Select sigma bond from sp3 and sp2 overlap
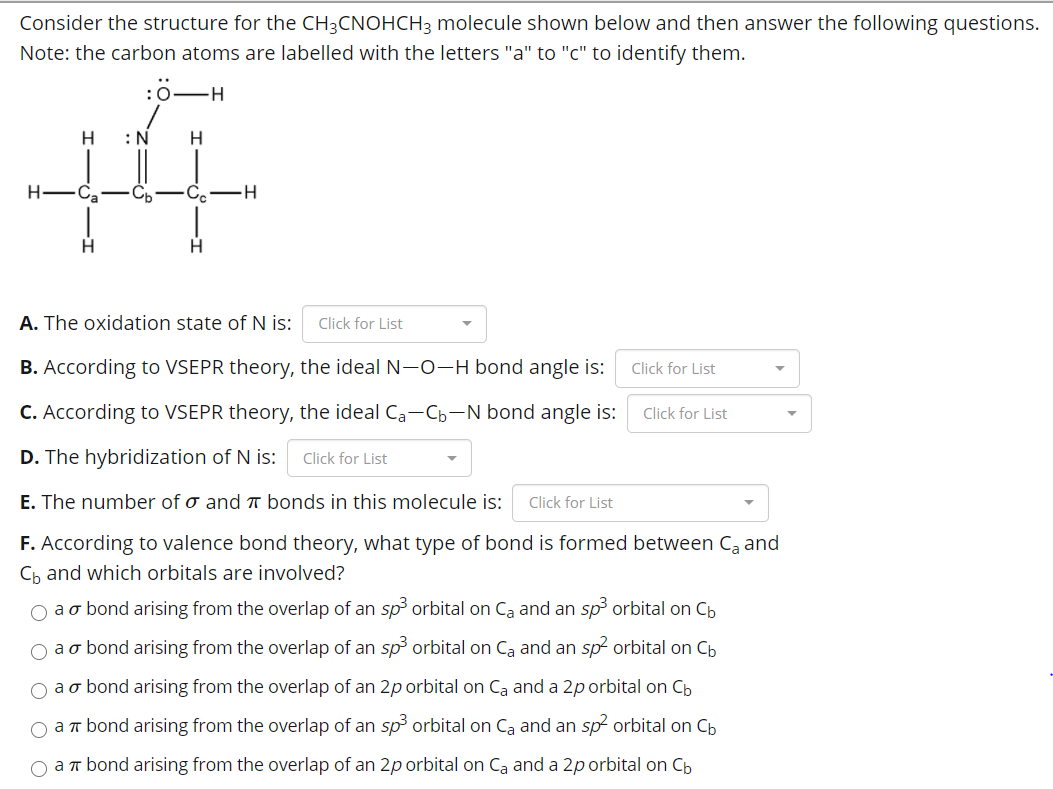 tap(39, 650)
